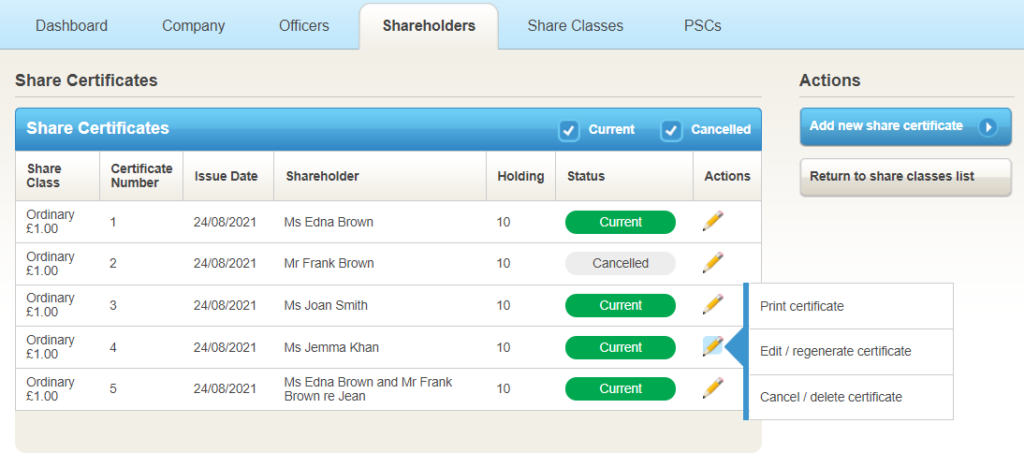This screenshot has height=467, width=1024.
Task: Click pencil icon for Ms Jemma Khan row
Action: tap(713, 346)
